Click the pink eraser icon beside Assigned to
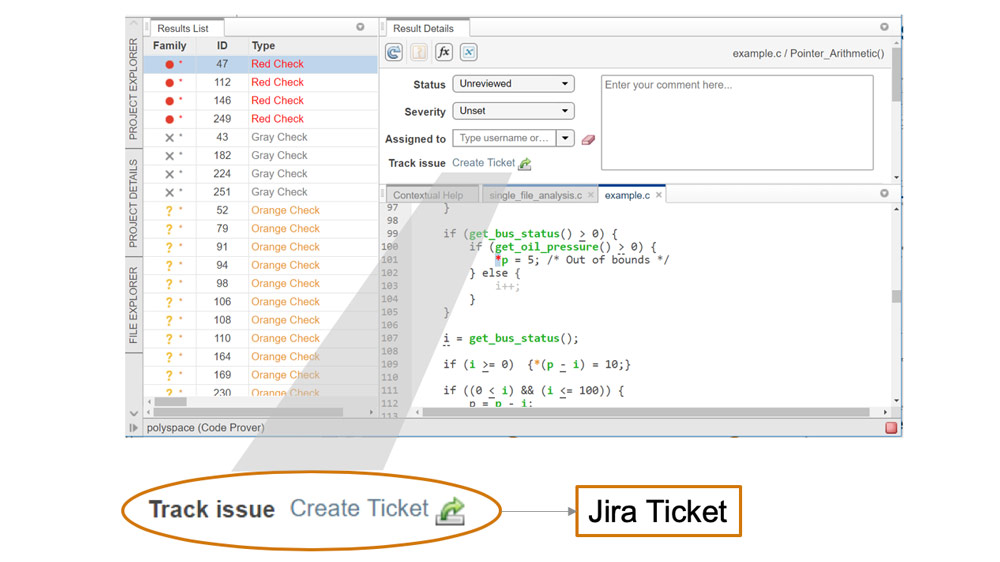This screenshot has height=562, width=1000. [x=588, y=139]
